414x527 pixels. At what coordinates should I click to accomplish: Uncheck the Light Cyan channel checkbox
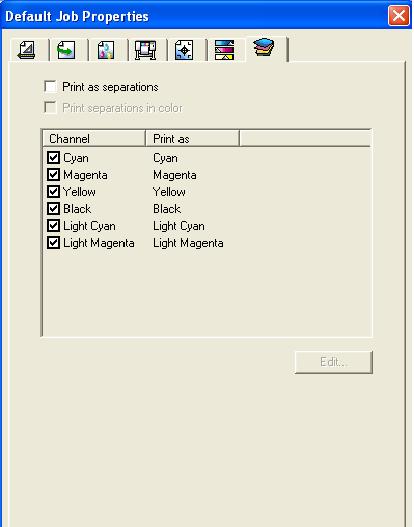pyautogui.click(x=53, y=226)
